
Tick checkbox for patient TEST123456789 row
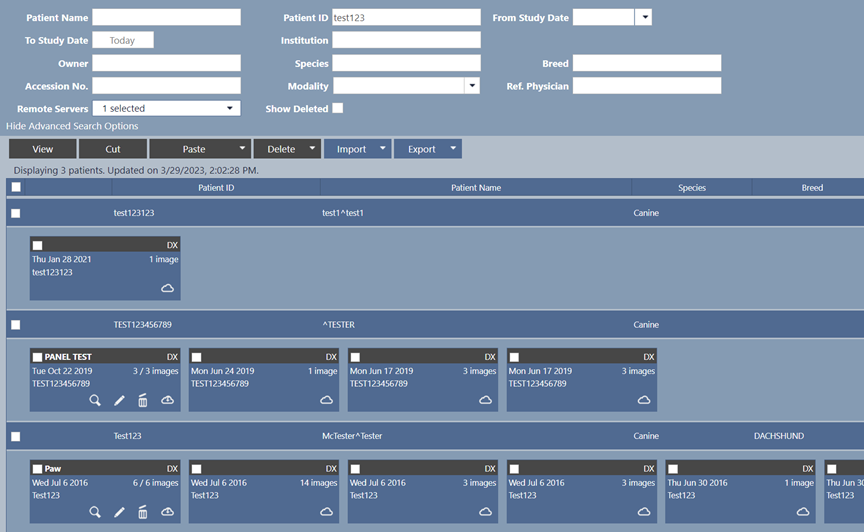tap(15, 325)
